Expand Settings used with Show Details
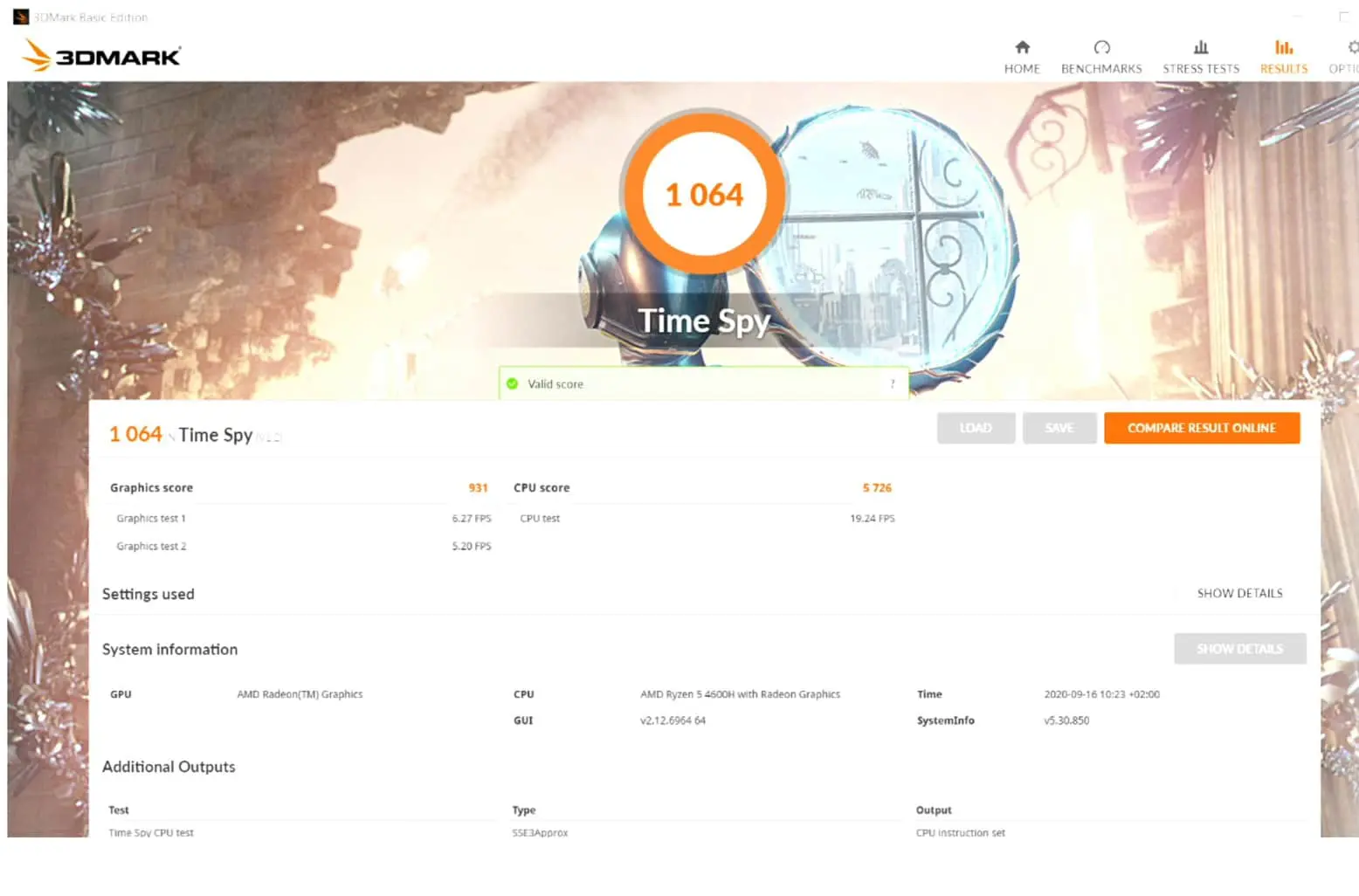This screenshot has width=1359, height=896. point(1239,593)
